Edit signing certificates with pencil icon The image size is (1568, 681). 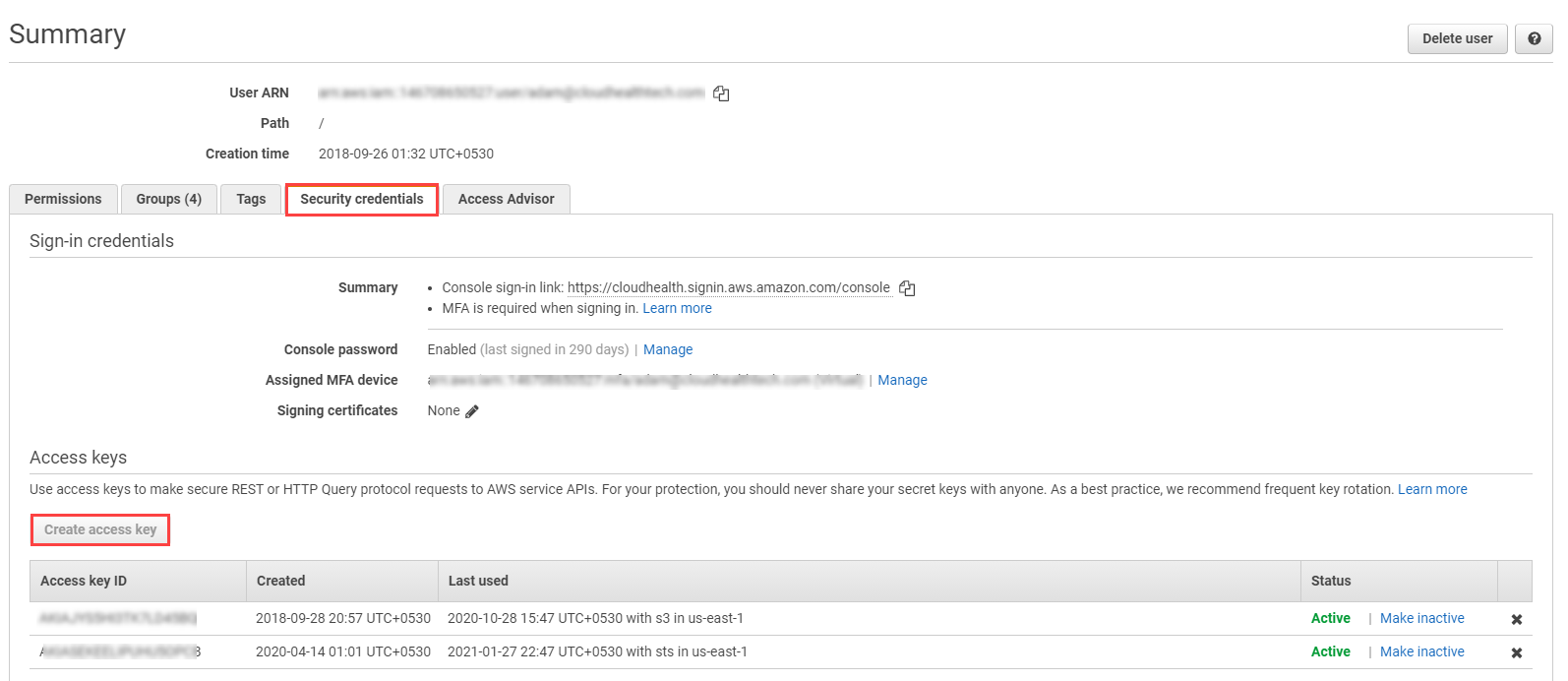[x=472, y=411]
